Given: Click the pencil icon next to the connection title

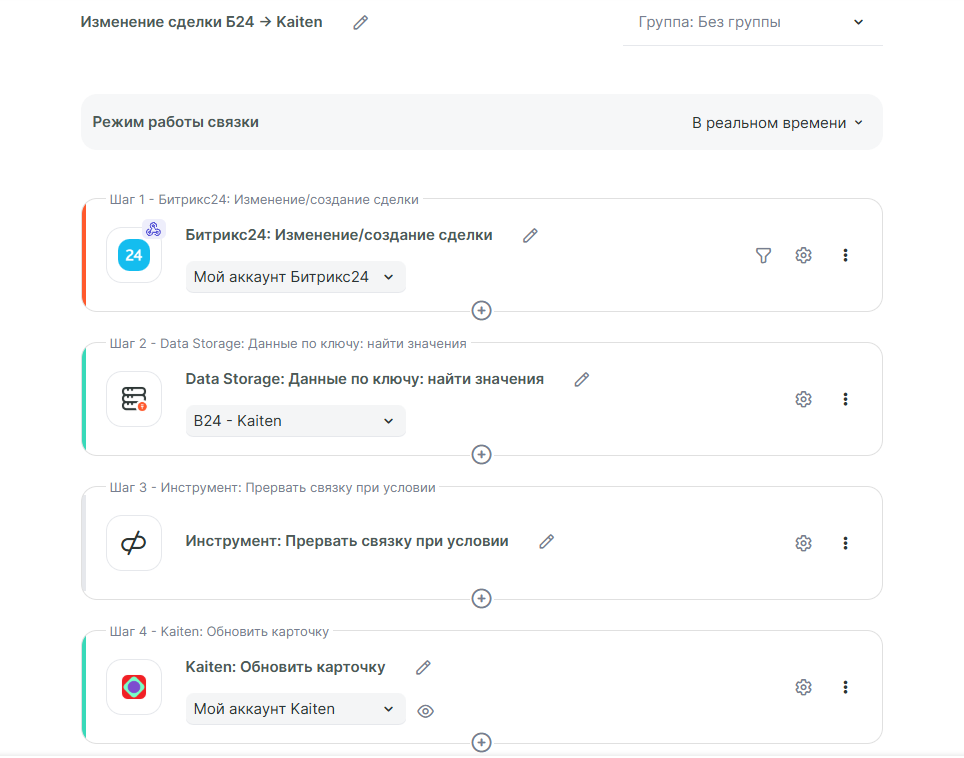Looking at the screenshot, I should click(x=361, y=22).
